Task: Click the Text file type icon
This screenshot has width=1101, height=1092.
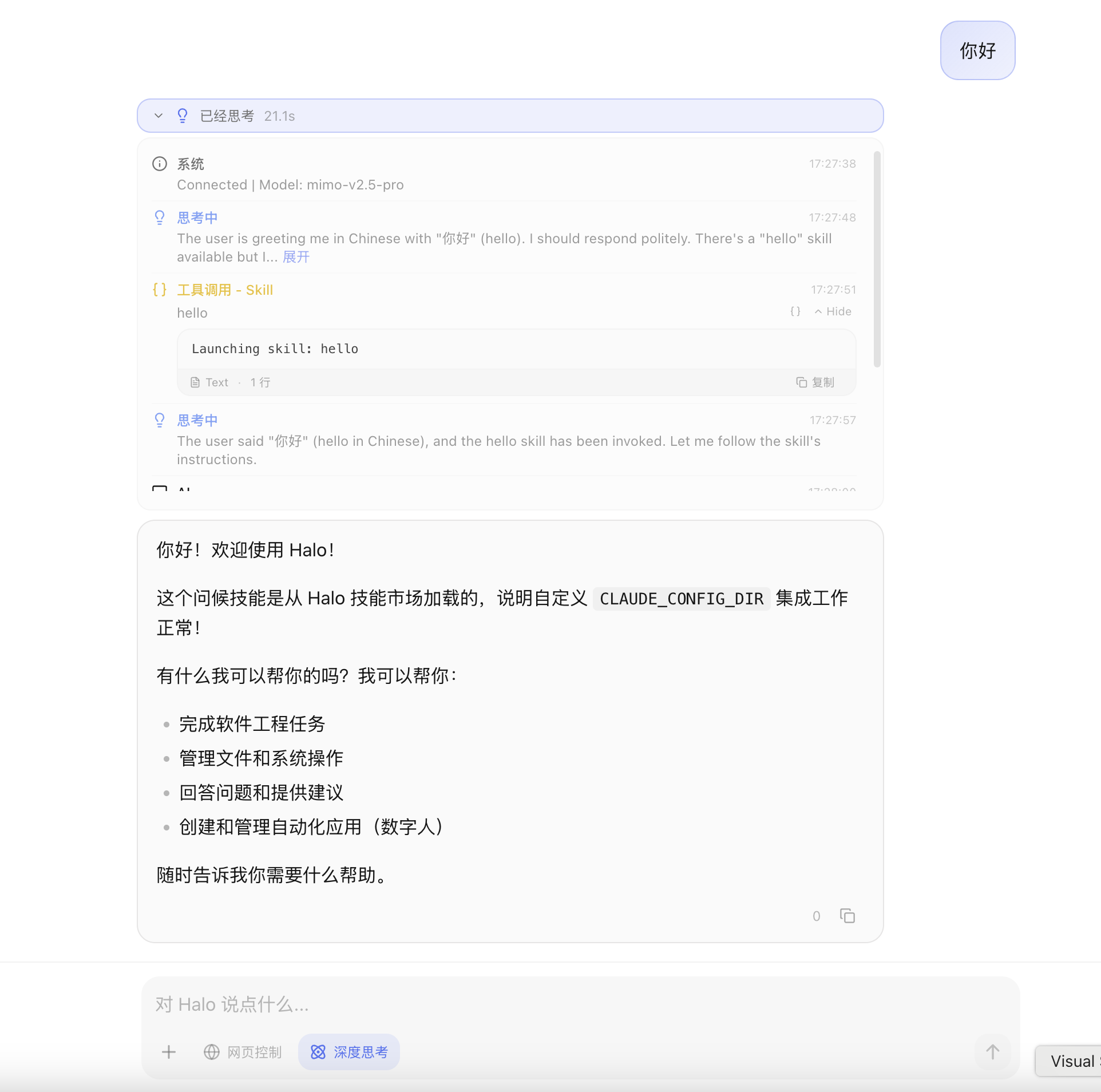Action: coord(195,382)
